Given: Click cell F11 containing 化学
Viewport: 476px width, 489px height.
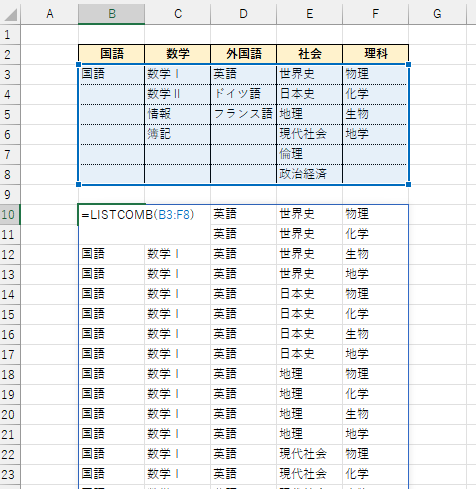Looking at the screenshot, I should point(376,234).
